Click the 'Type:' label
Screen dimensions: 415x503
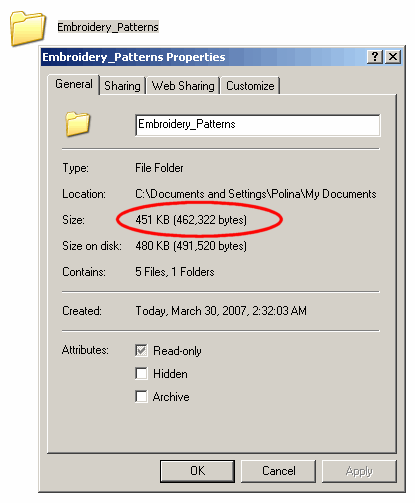pos(76,168)
